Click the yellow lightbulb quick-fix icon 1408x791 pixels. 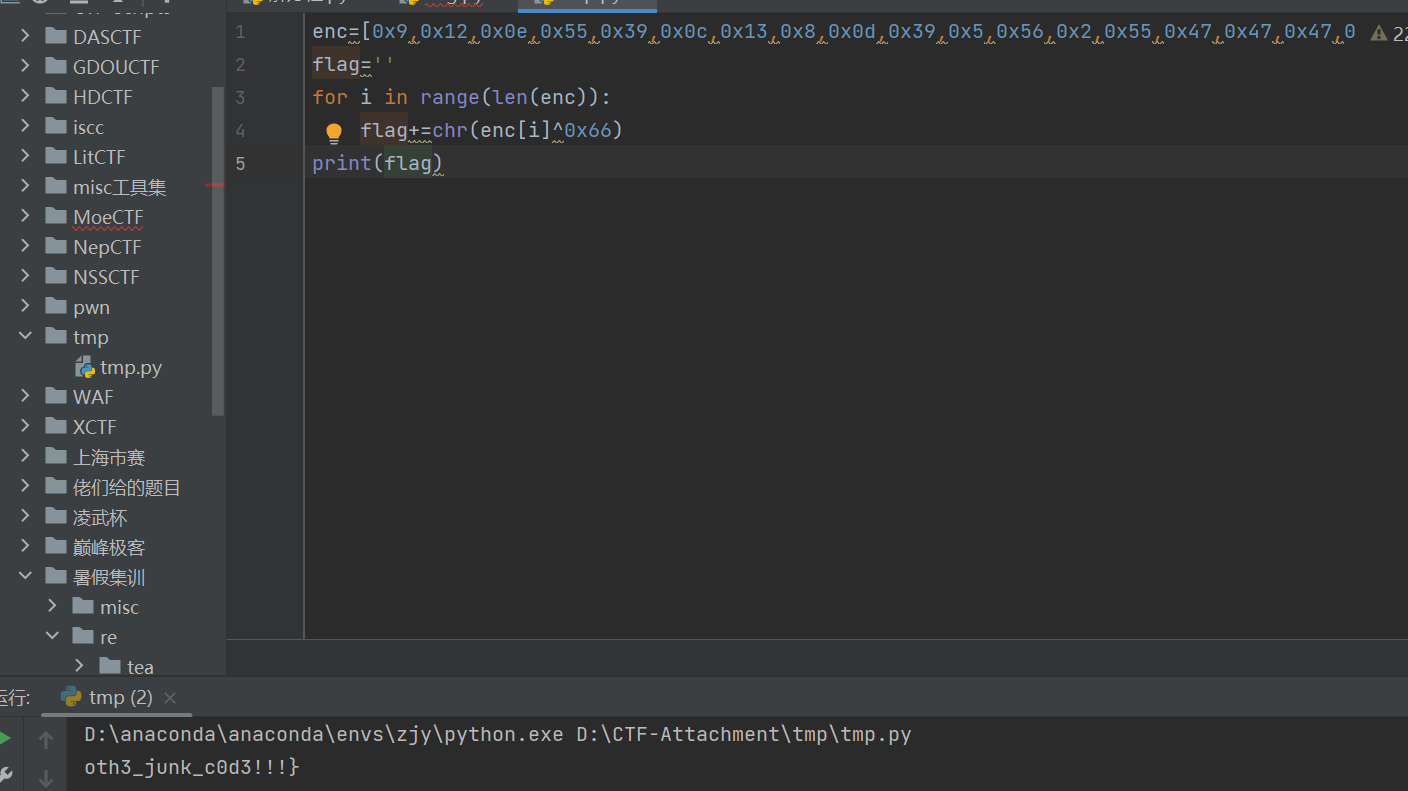(334, 133)
